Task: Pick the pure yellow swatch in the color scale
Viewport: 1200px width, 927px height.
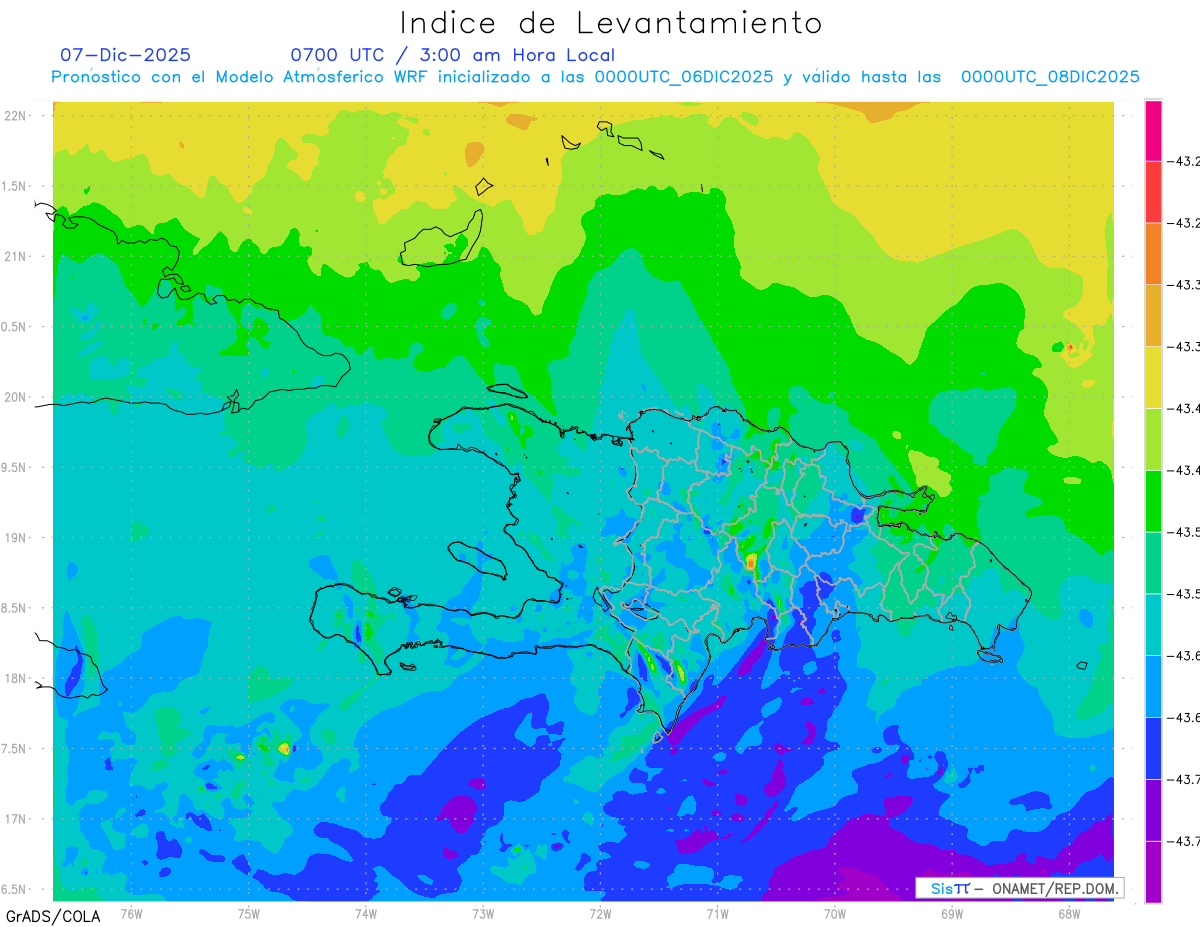Action: coord(1153,377)
